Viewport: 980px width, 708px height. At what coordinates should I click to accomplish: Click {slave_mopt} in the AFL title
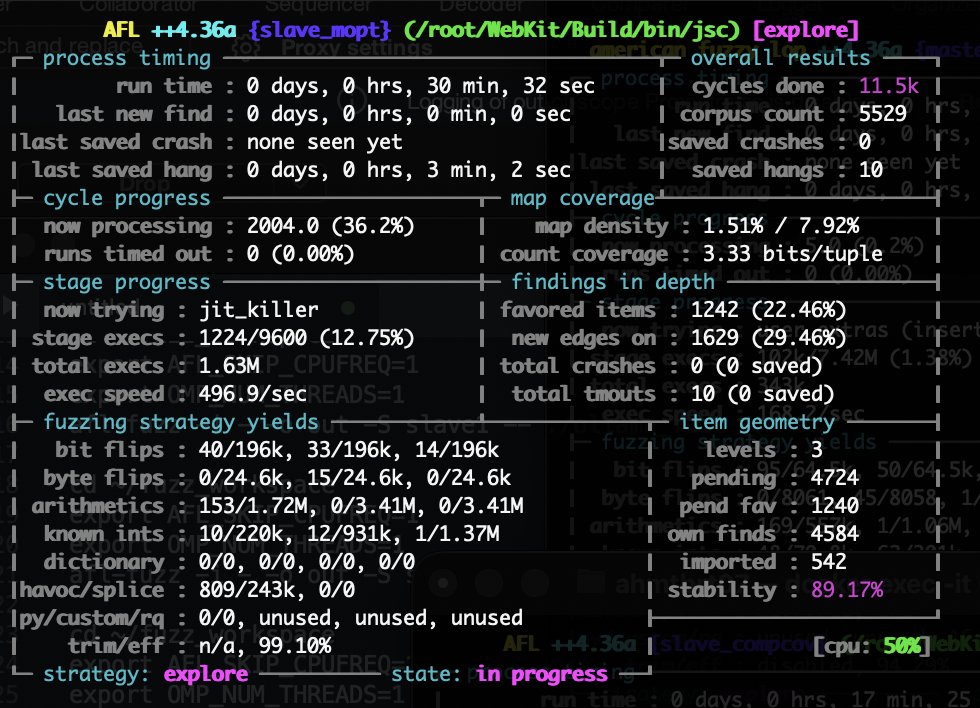click(319, 29)
